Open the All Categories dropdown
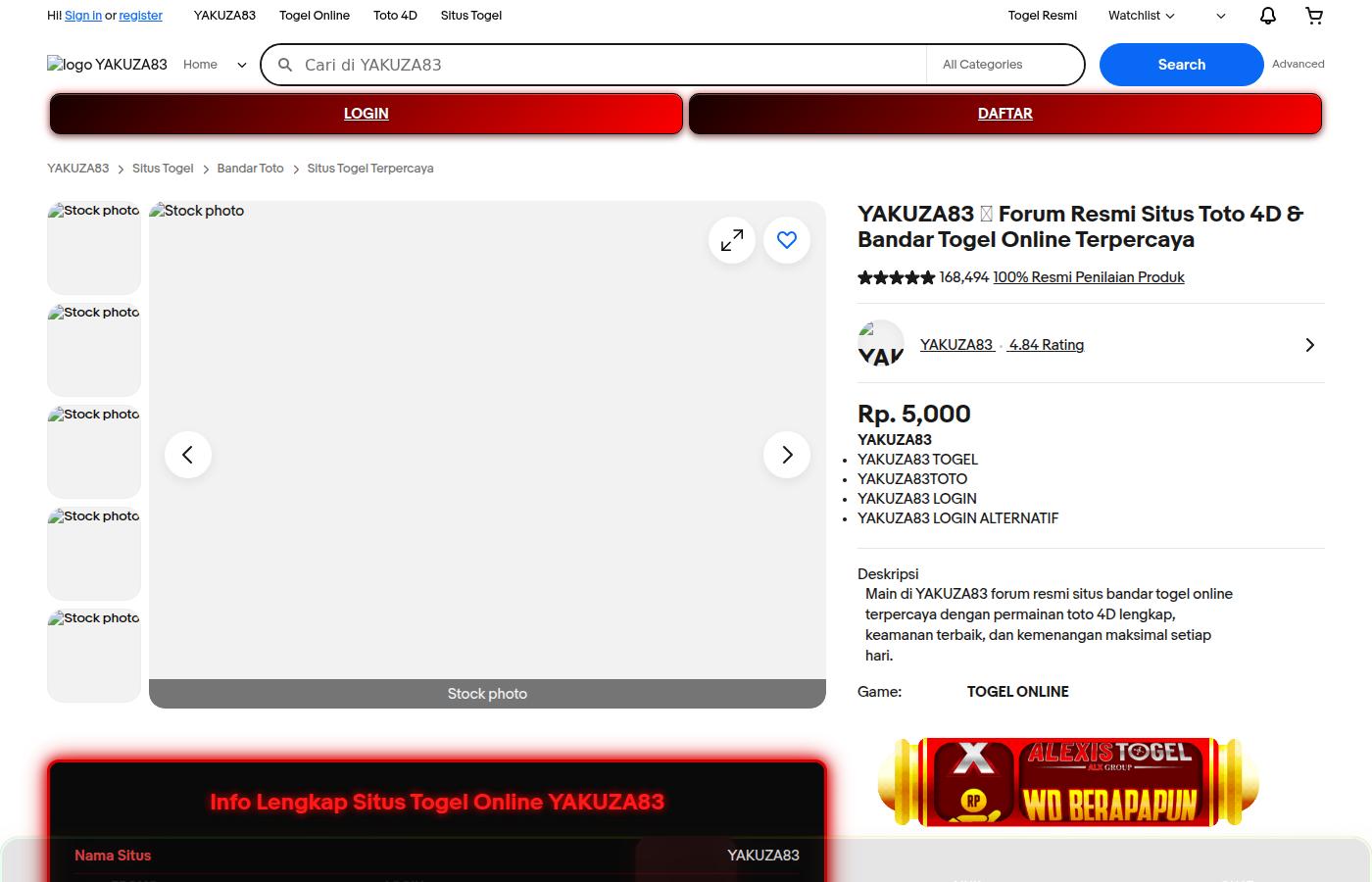Screen dimensions: 1372x882 (x=1004, y=65)
